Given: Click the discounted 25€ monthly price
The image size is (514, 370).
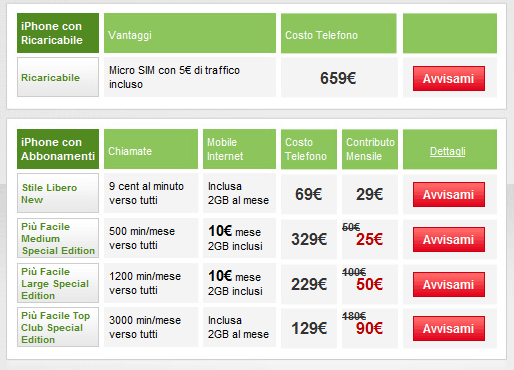Looking at the screenshot, I should tap(369, 239).
